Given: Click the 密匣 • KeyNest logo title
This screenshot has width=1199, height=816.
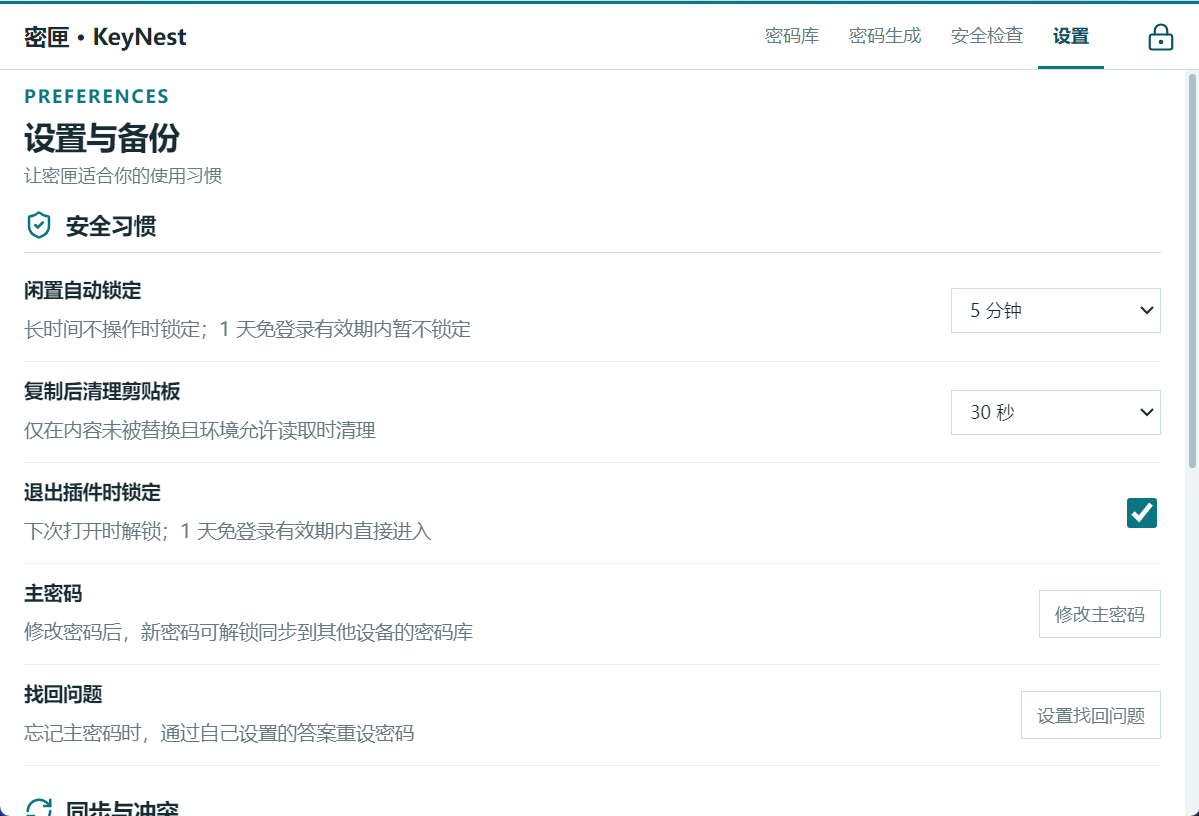Looking at the screenshot, I should 105,37.
